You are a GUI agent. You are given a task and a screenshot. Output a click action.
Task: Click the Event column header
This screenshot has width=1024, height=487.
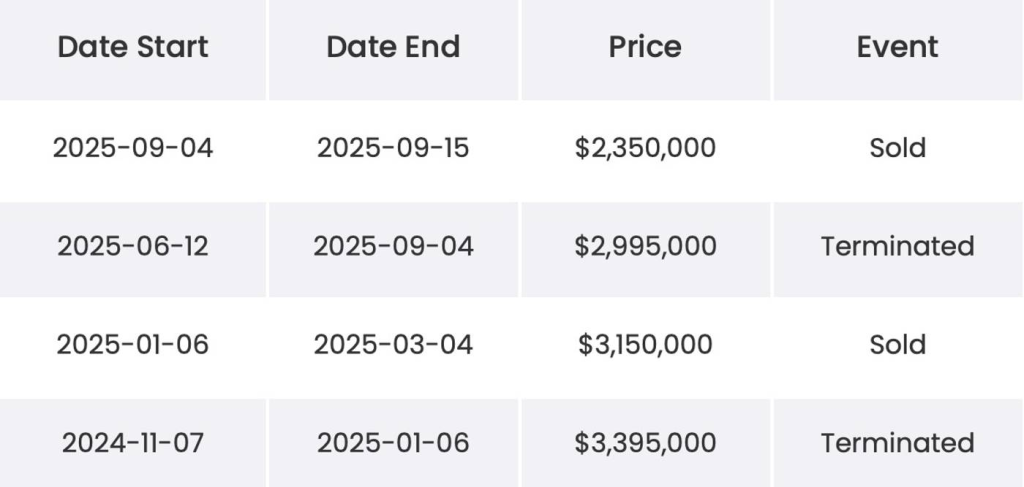click(x=897, y=47)
